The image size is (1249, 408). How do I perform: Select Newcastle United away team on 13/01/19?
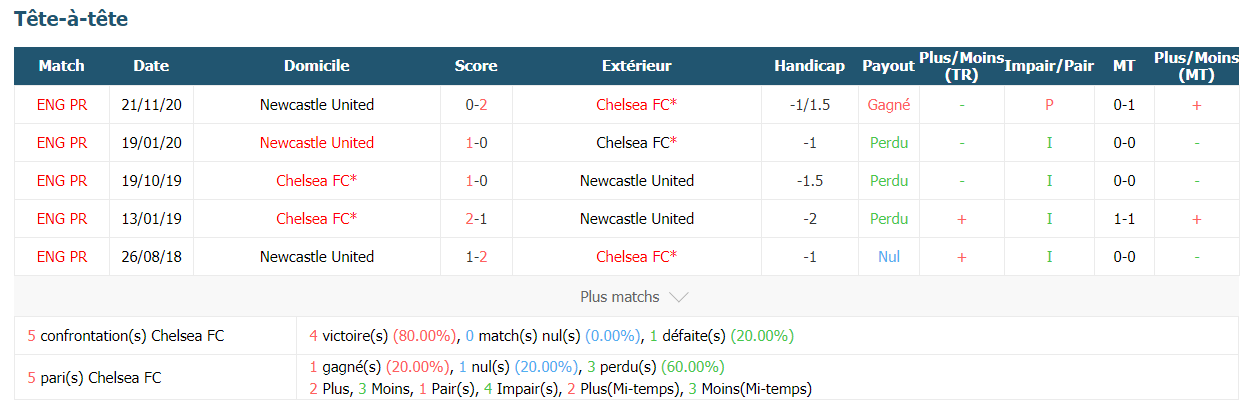637,218
